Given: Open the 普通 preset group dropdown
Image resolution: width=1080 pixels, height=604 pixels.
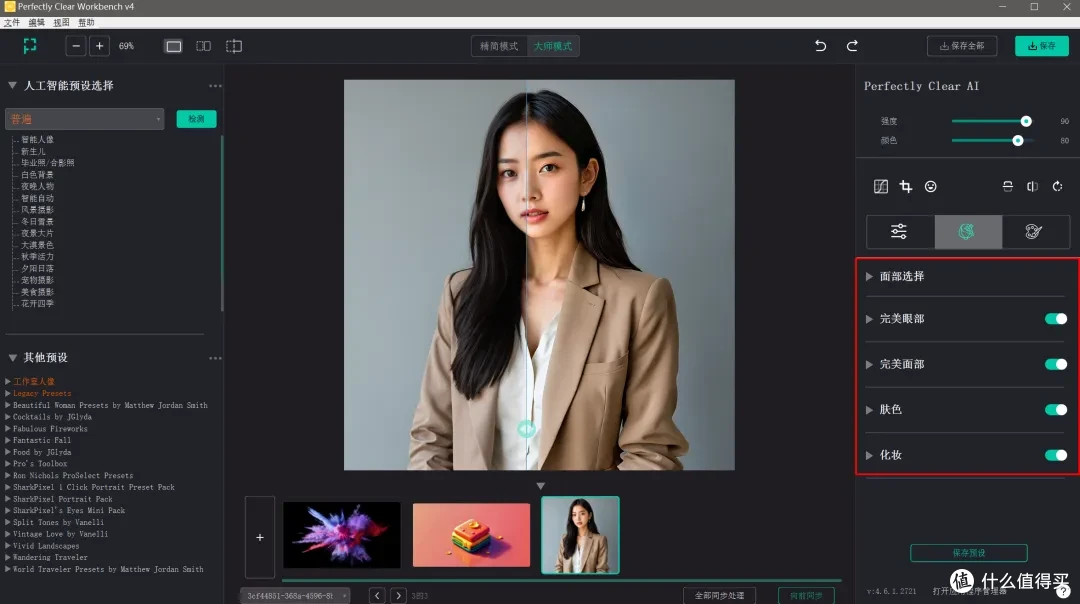Looking at the screenshot, I should pyautogui.click(x=85, y=119).
